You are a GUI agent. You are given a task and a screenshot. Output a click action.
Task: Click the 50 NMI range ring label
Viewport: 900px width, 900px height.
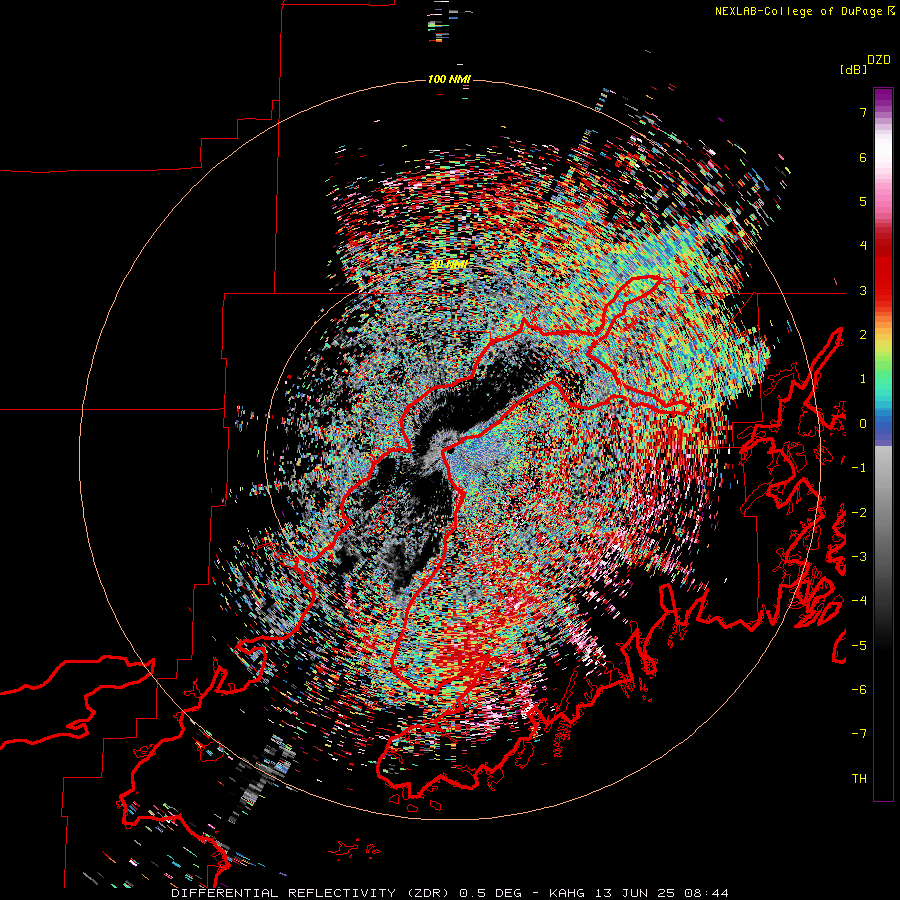pyautogui.click(x=449, y=264)
